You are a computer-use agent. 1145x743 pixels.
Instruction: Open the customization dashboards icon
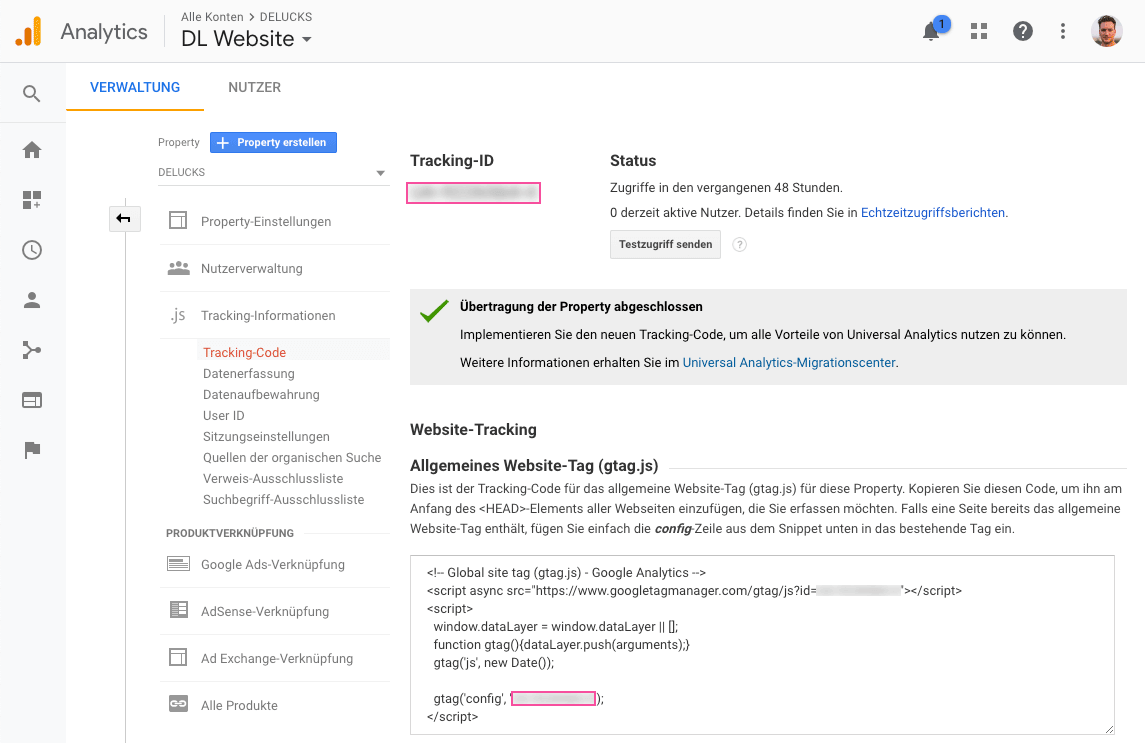(32, 199)
